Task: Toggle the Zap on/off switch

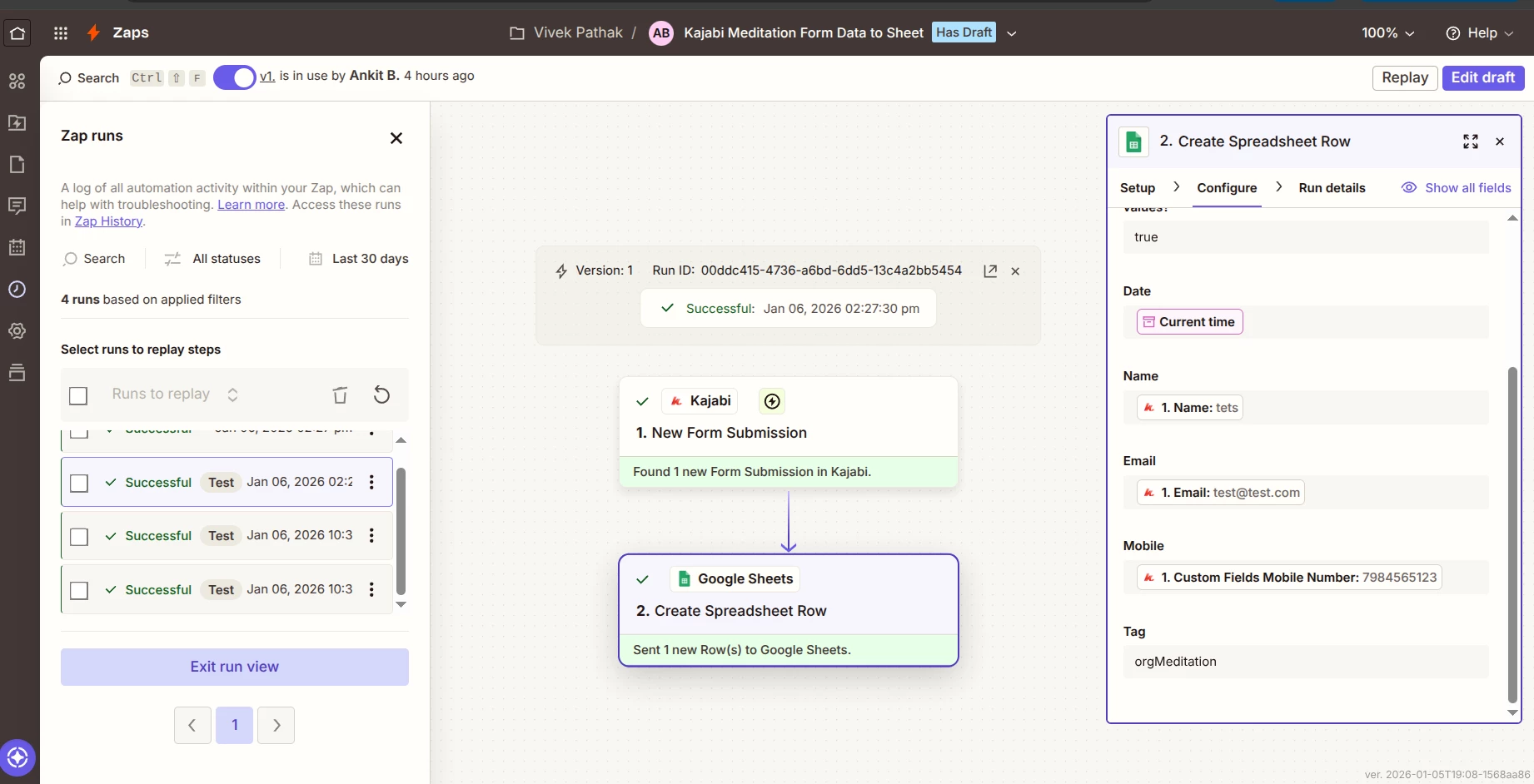Action: pyautogui.click(x=234, y=77)
